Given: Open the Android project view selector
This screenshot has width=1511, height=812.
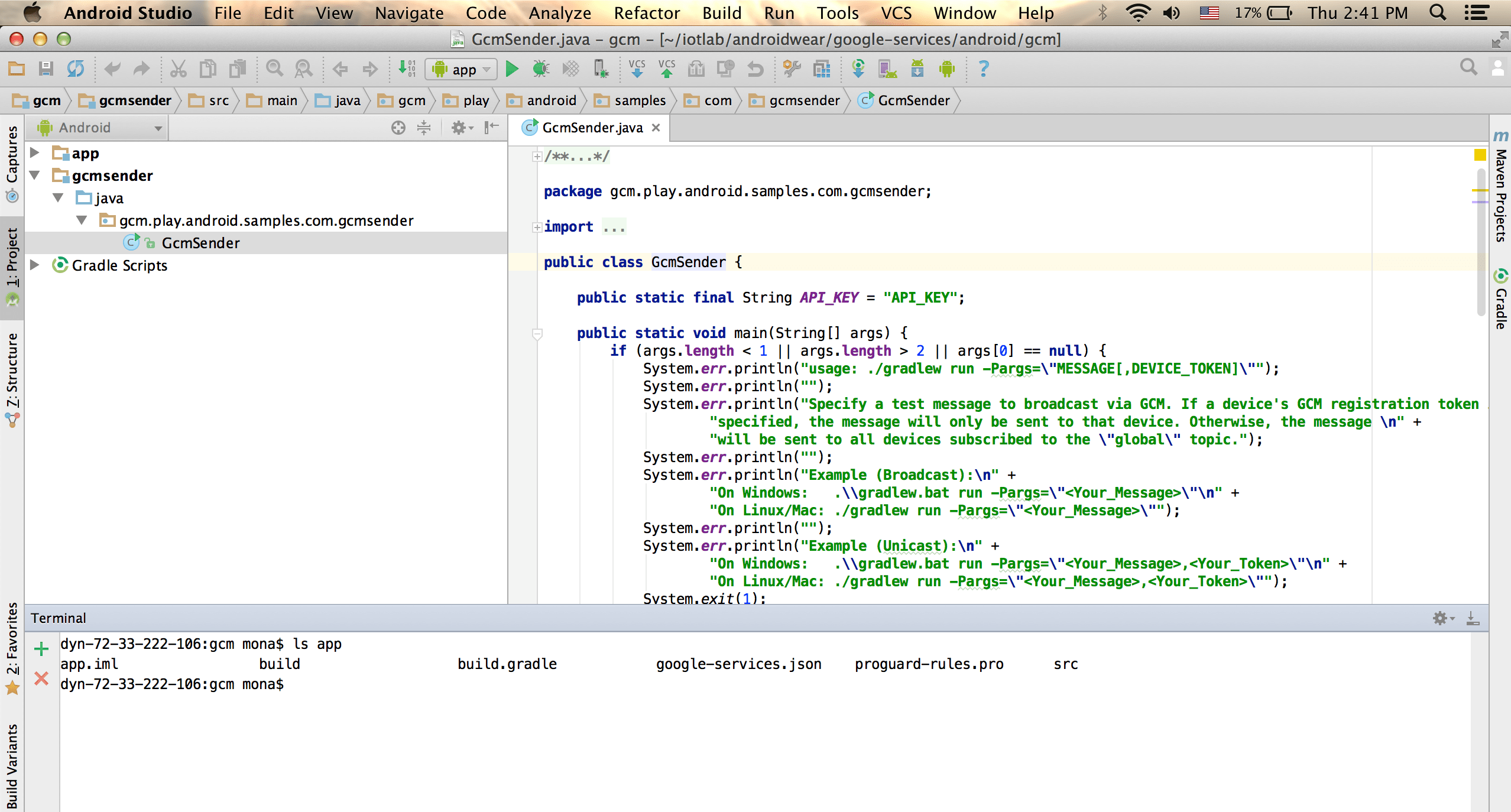Looking at the screenshot, I should pos(96,127).
